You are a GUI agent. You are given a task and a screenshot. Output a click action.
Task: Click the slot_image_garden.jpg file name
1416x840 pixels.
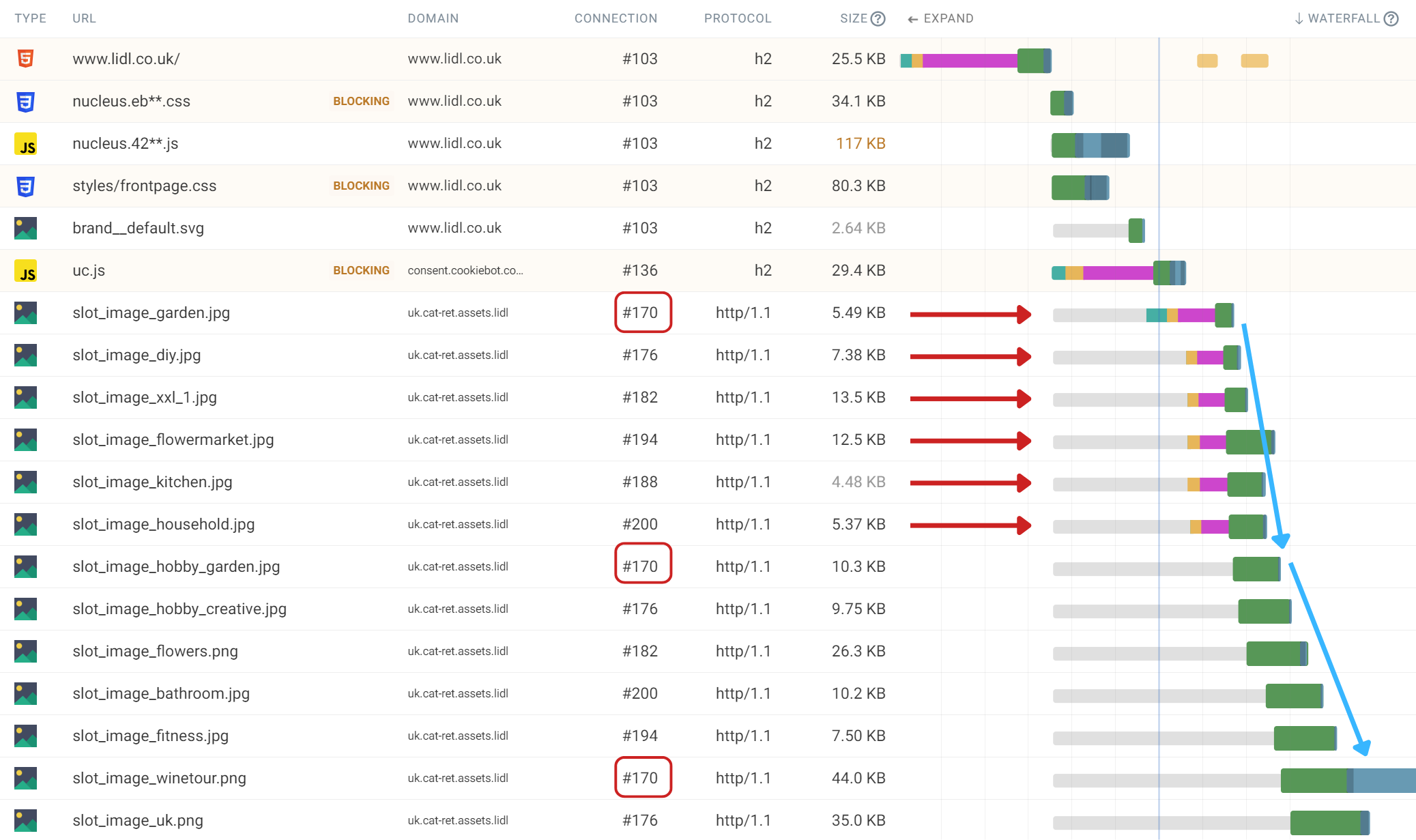(x=151, y=313)
